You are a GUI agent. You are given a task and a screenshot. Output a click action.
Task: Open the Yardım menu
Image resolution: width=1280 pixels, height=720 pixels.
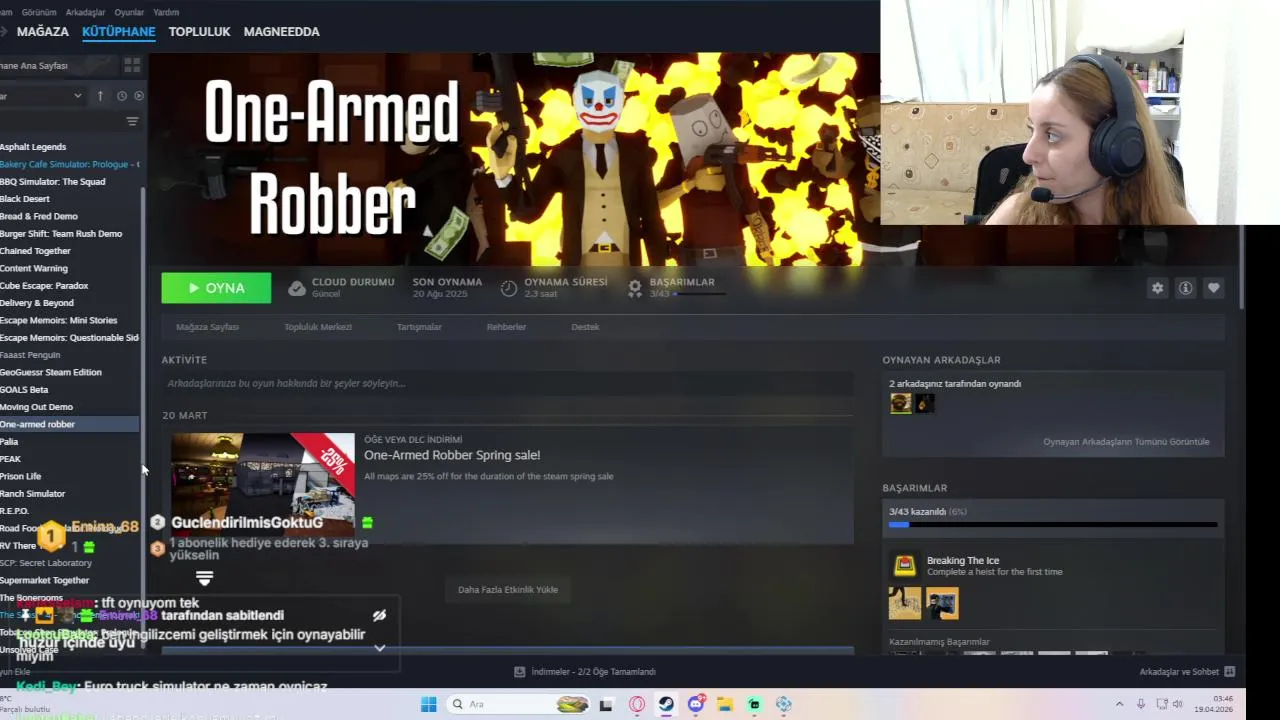(166, 12)
